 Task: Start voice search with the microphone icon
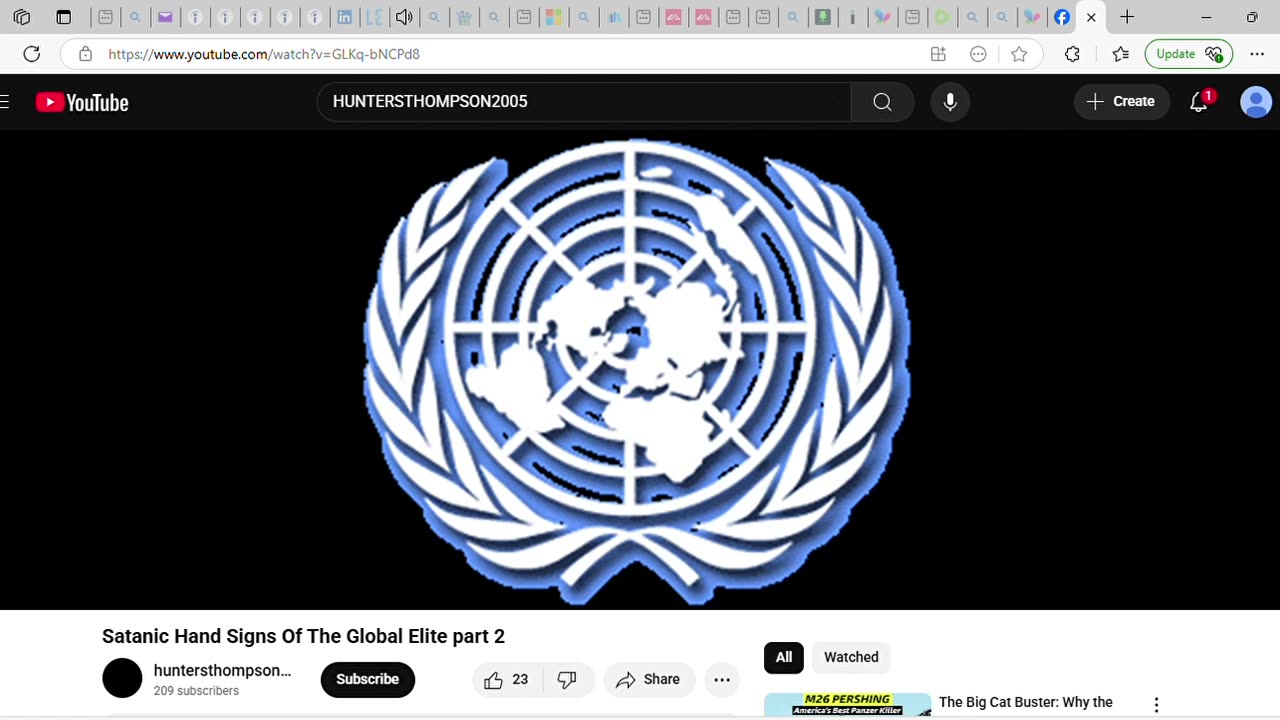click(x=950, y=102)
